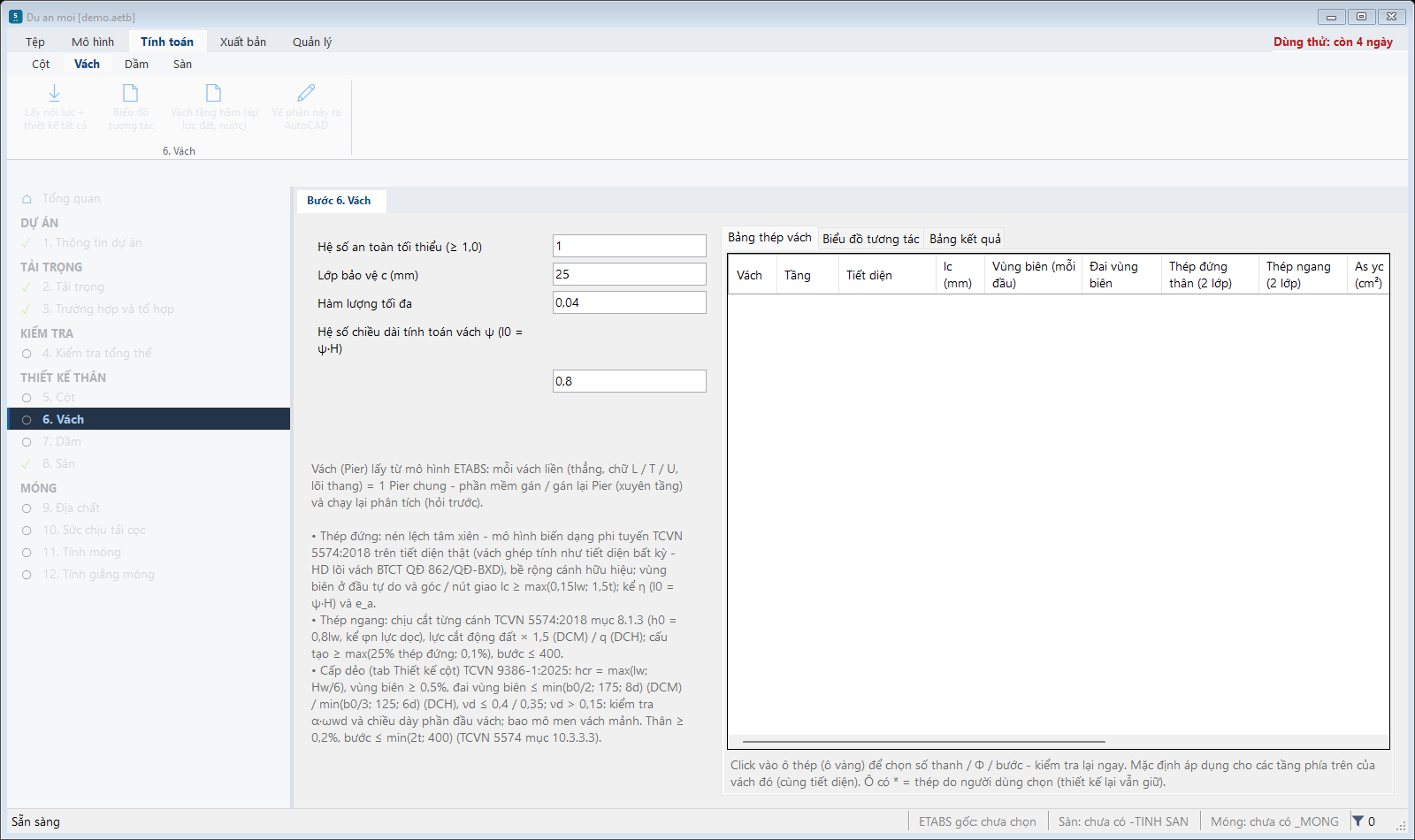Click the home icon beside Tổng quan
Screen dimensions: 1415x840
[27, 199]
